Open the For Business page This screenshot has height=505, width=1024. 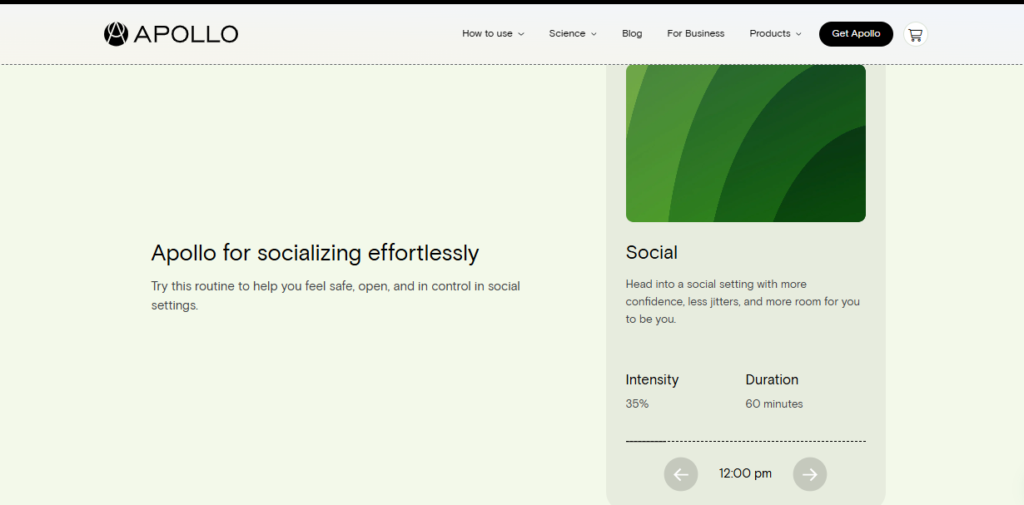coord(696,34)
